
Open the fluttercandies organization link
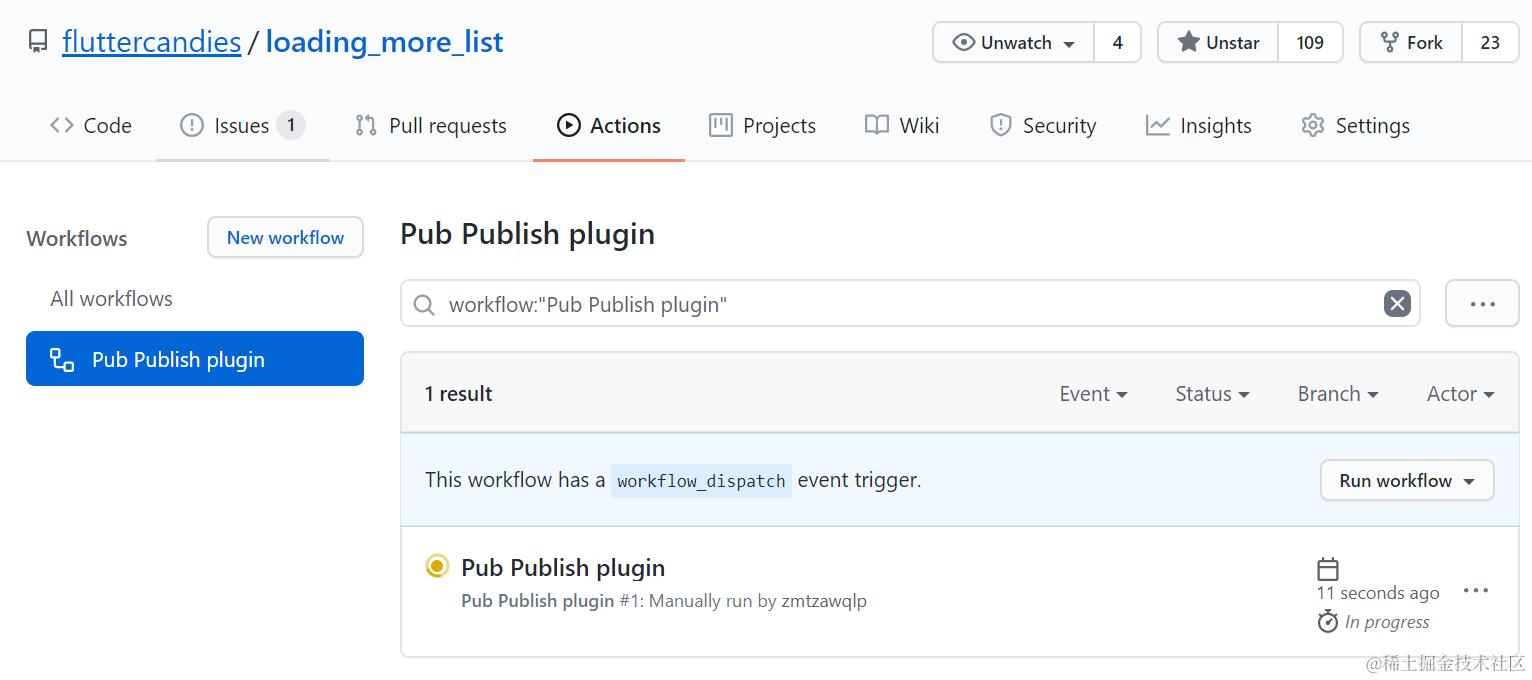pyautogui.click(x=151, y=42)
